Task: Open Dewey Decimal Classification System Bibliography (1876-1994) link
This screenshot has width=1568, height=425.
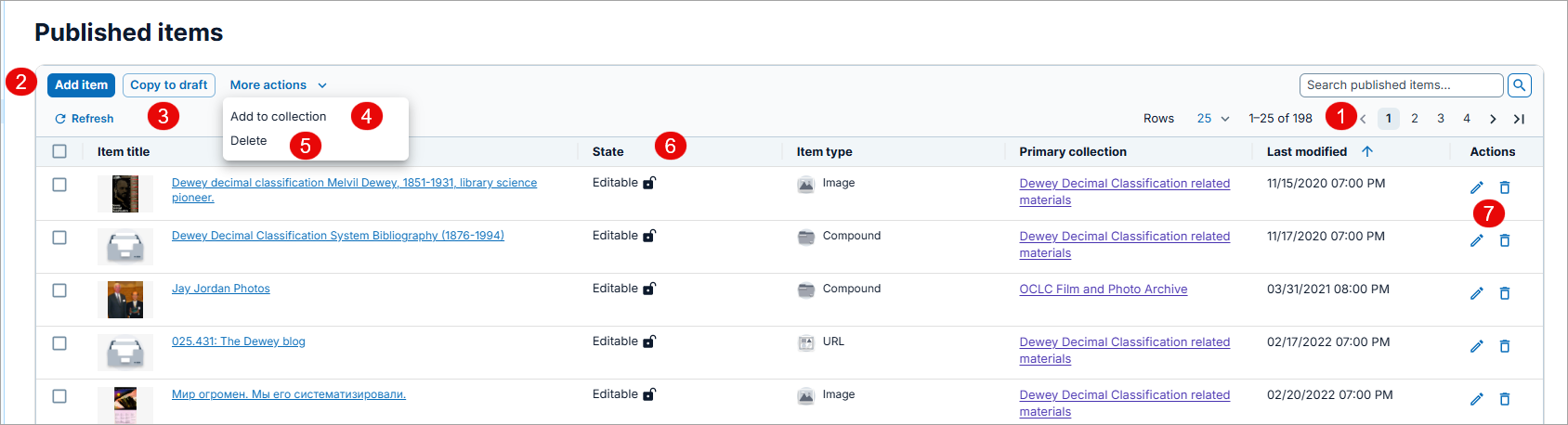Action: [338, 236]
